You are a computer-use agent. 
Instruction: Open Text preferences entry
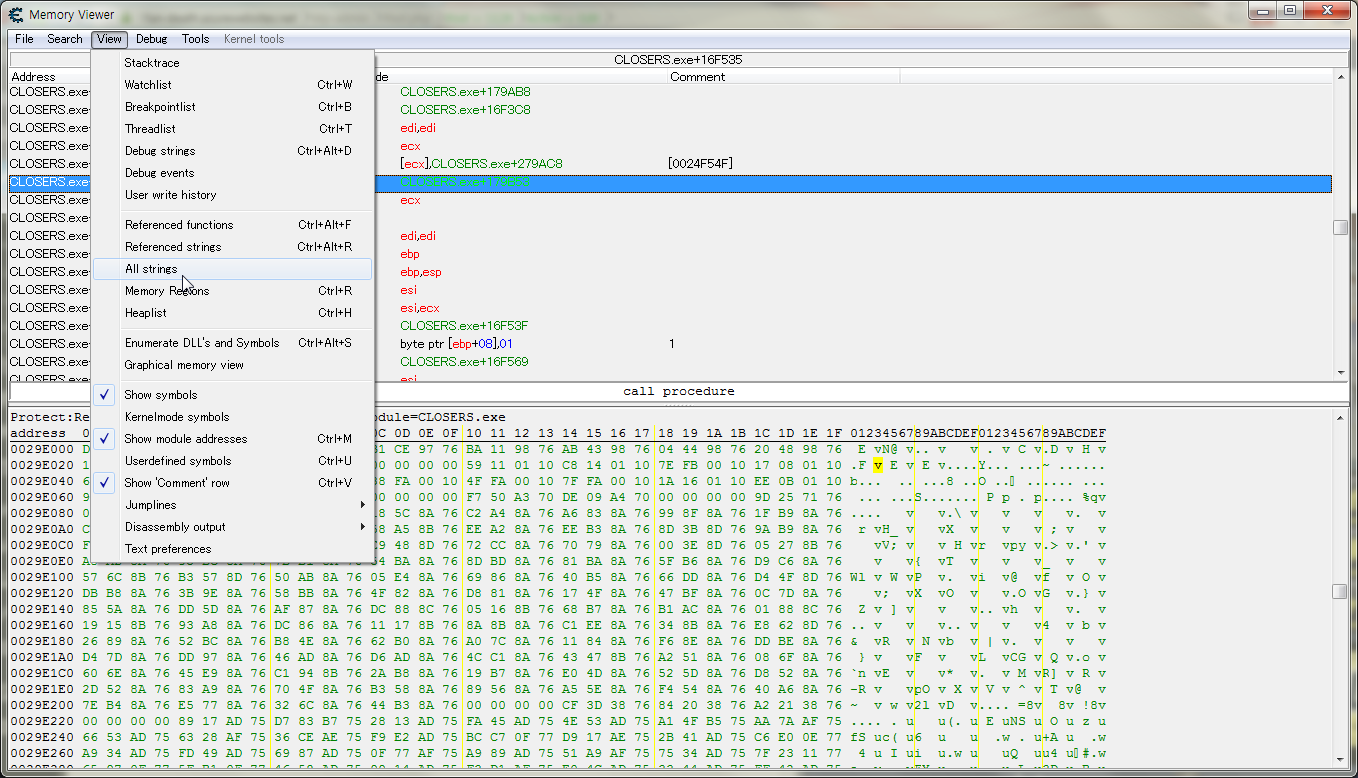[x=167, y=549]
